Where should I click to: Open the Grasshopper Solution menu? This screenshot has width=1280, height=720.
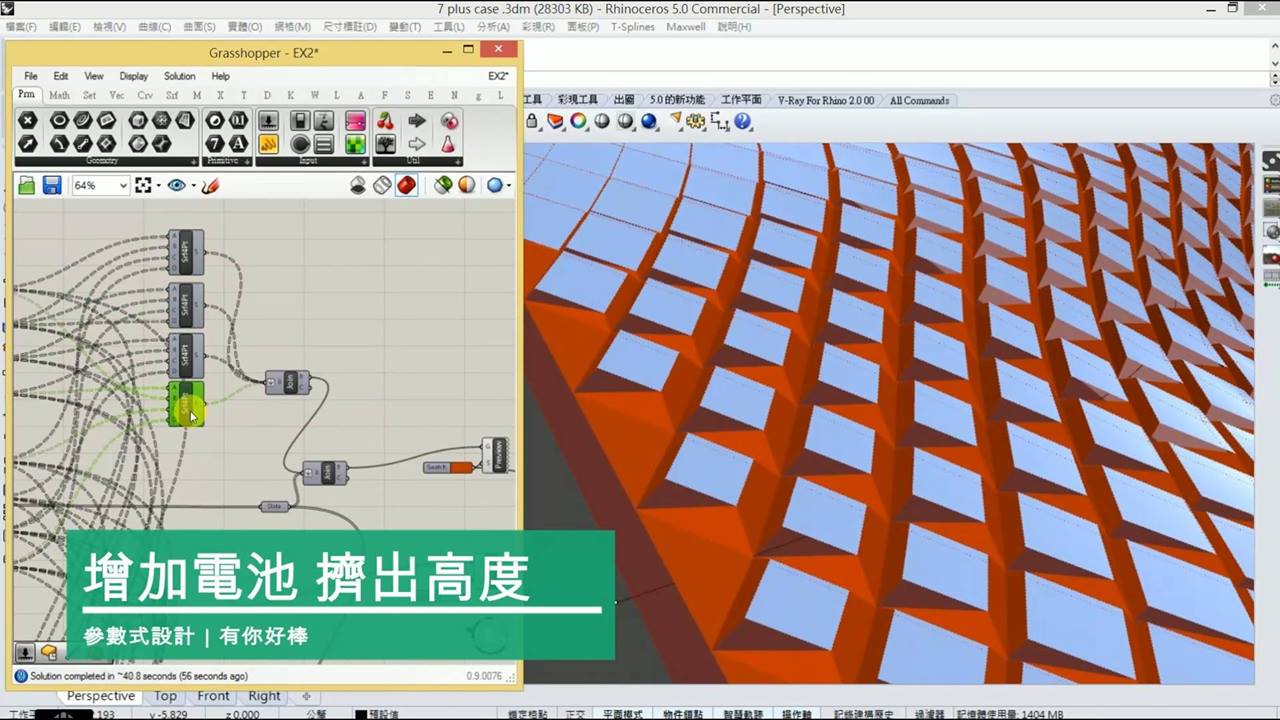coord(180,76)
